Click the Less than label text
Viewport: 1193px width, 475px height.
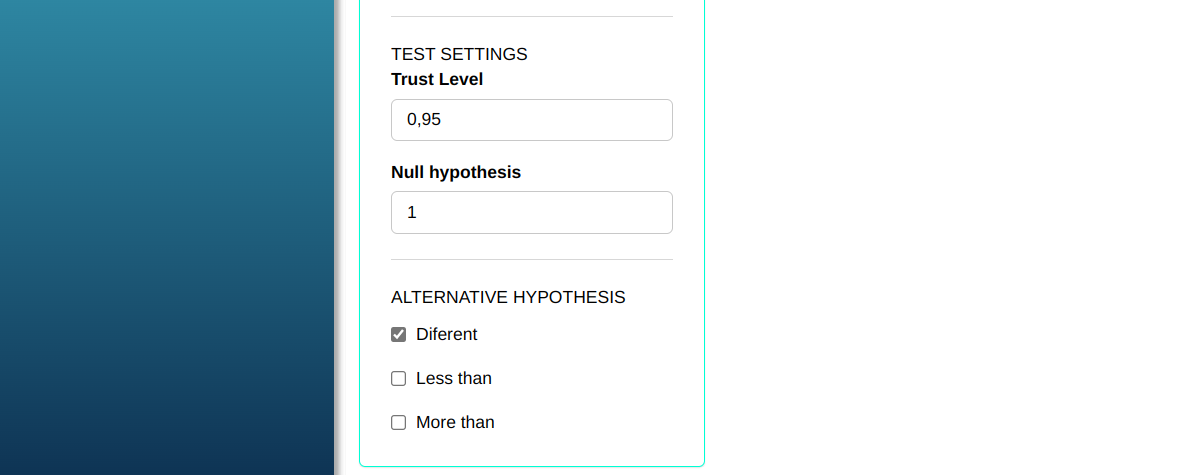click(x=454, y=378)
